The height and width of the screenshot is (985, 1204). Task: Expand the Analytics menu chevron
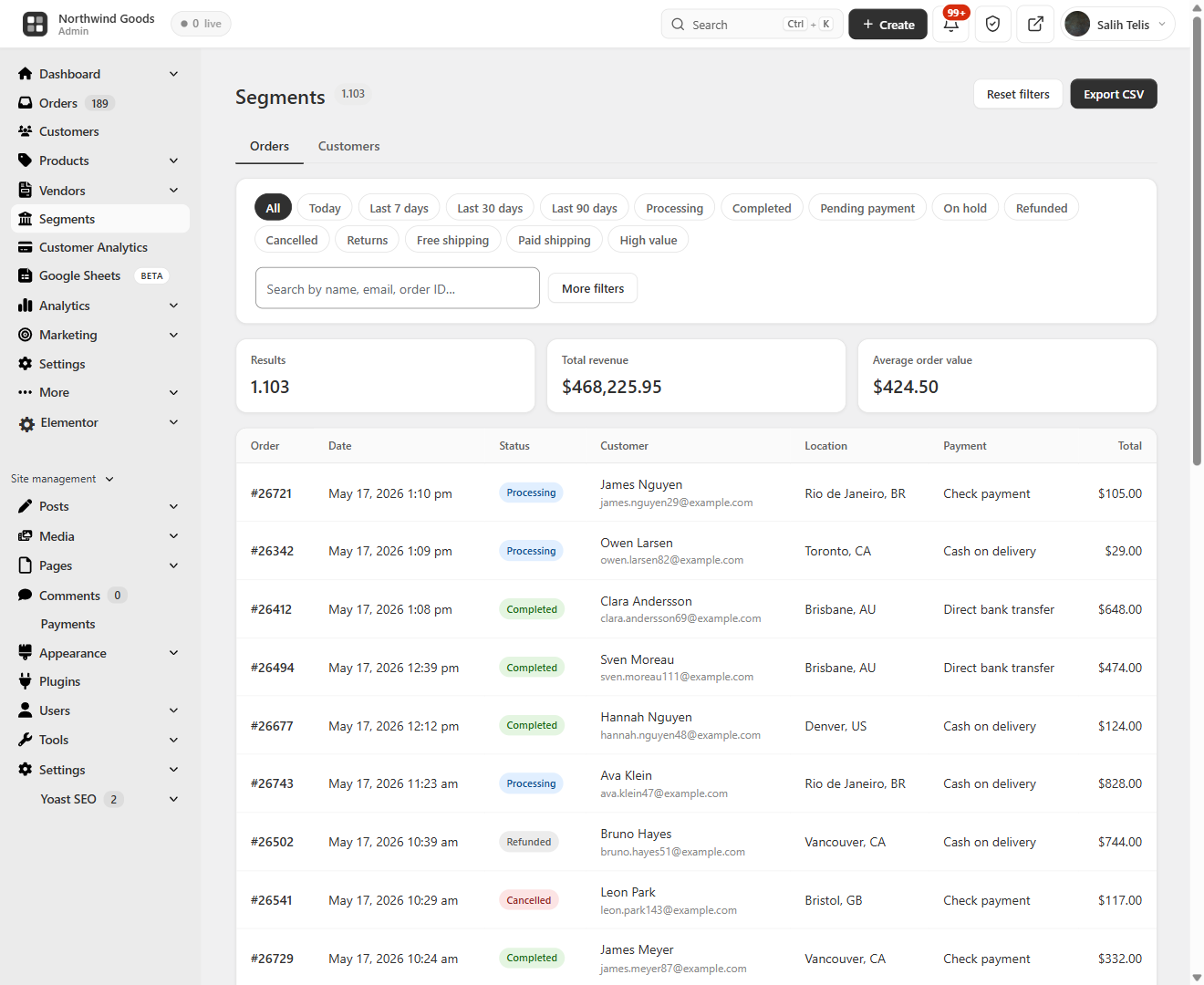click(173, 306)
